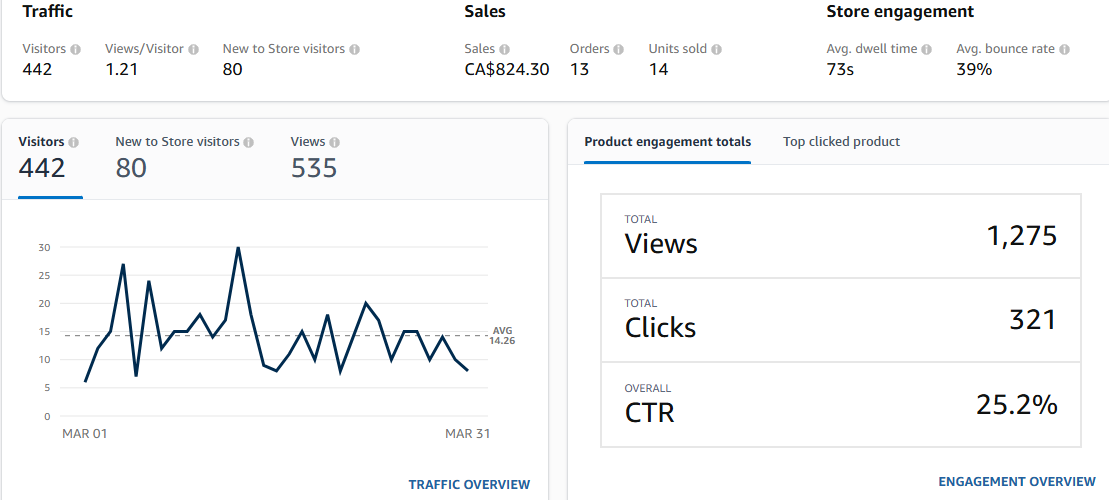Click info icon on Views chart tab
This screenshot has height=500, width=1109.
click(335, 142)
